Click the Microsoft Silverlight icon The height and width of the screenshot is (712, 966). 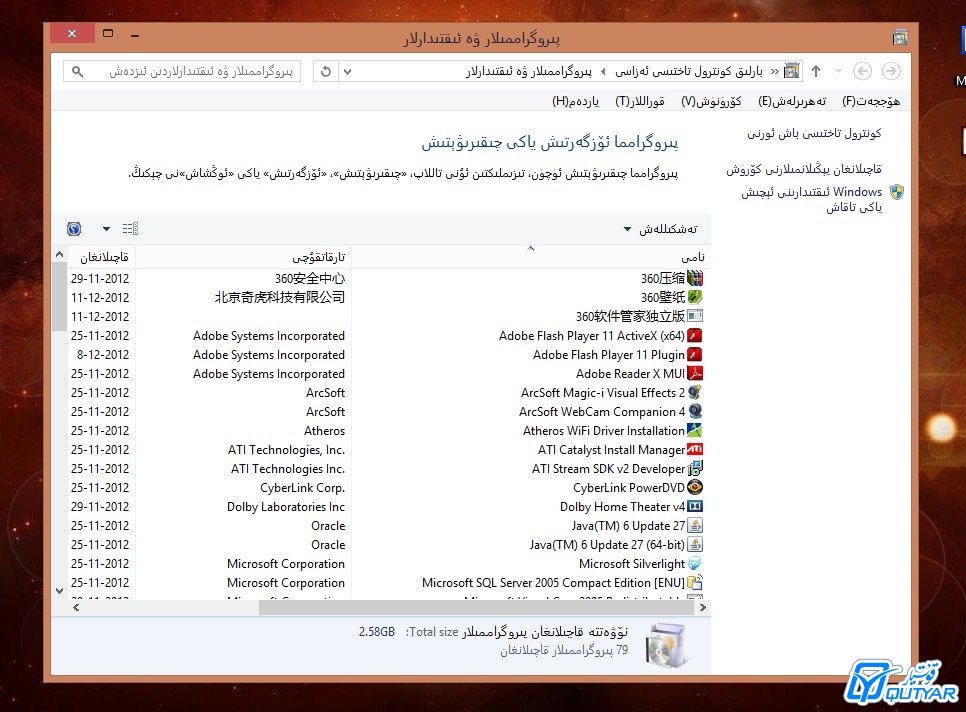[x=695, y=564]
